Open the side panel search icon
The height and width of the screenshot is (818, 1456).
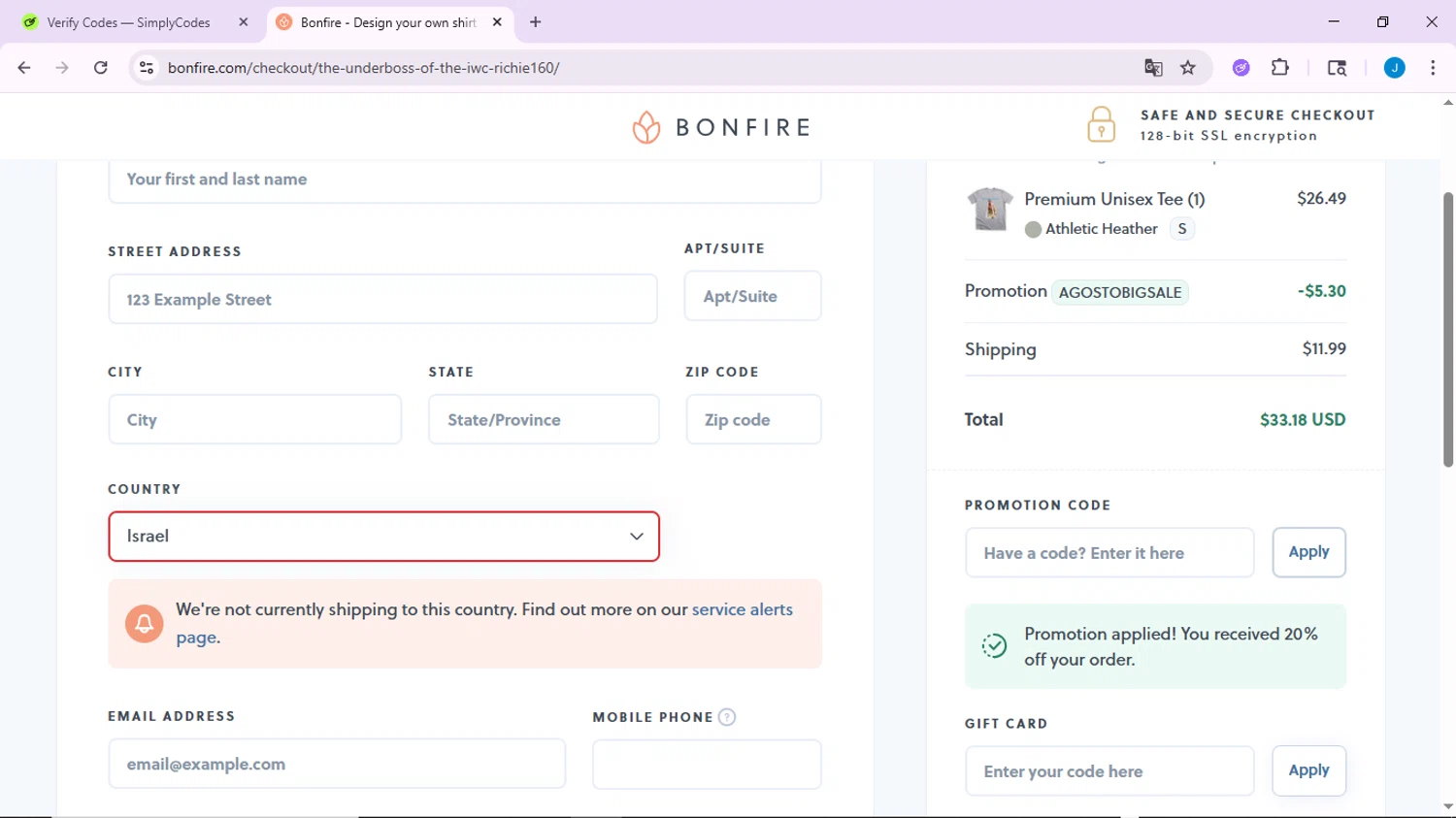(x=1337, y=68)
